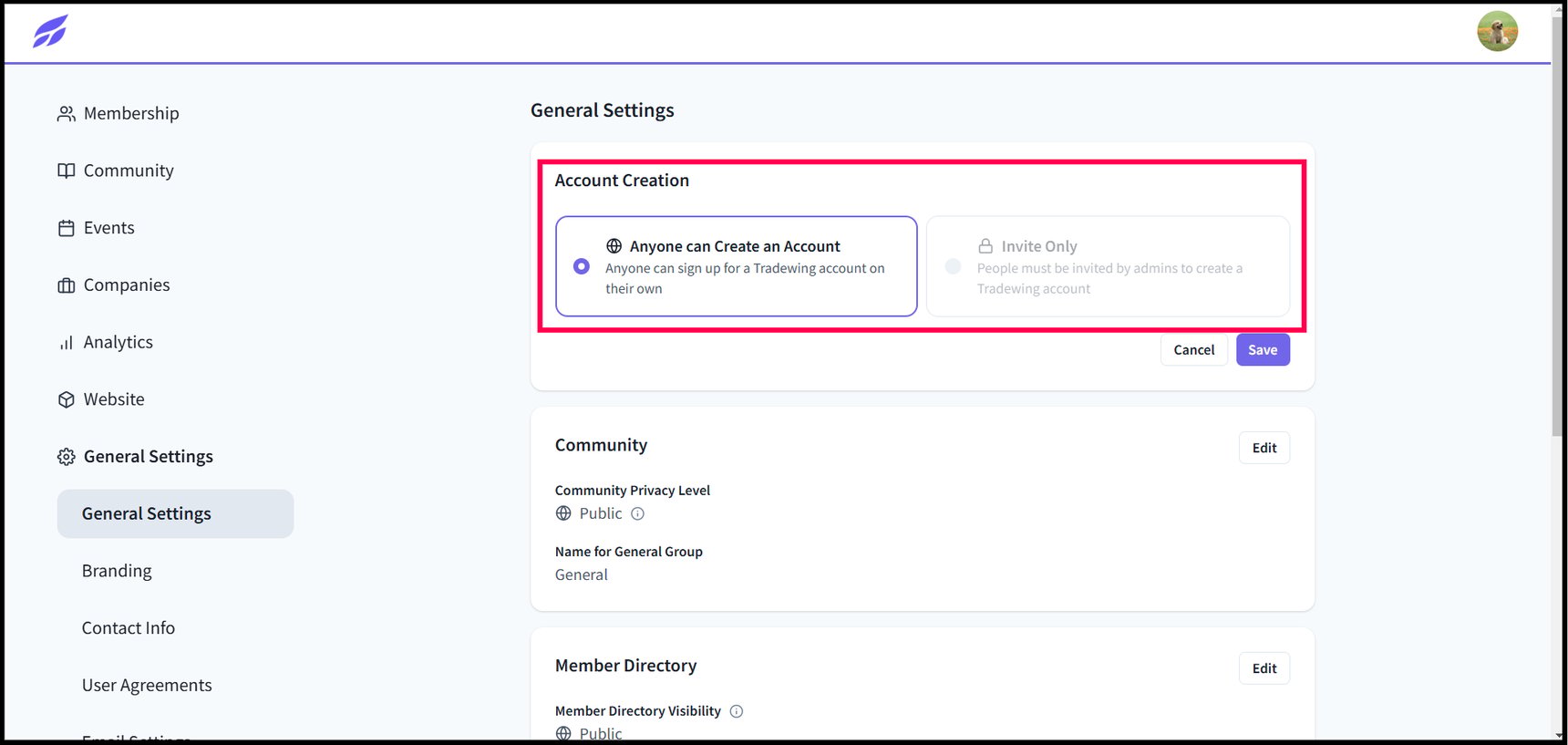
Task: Save the Account Creation settings
Action: (1263, 350)
